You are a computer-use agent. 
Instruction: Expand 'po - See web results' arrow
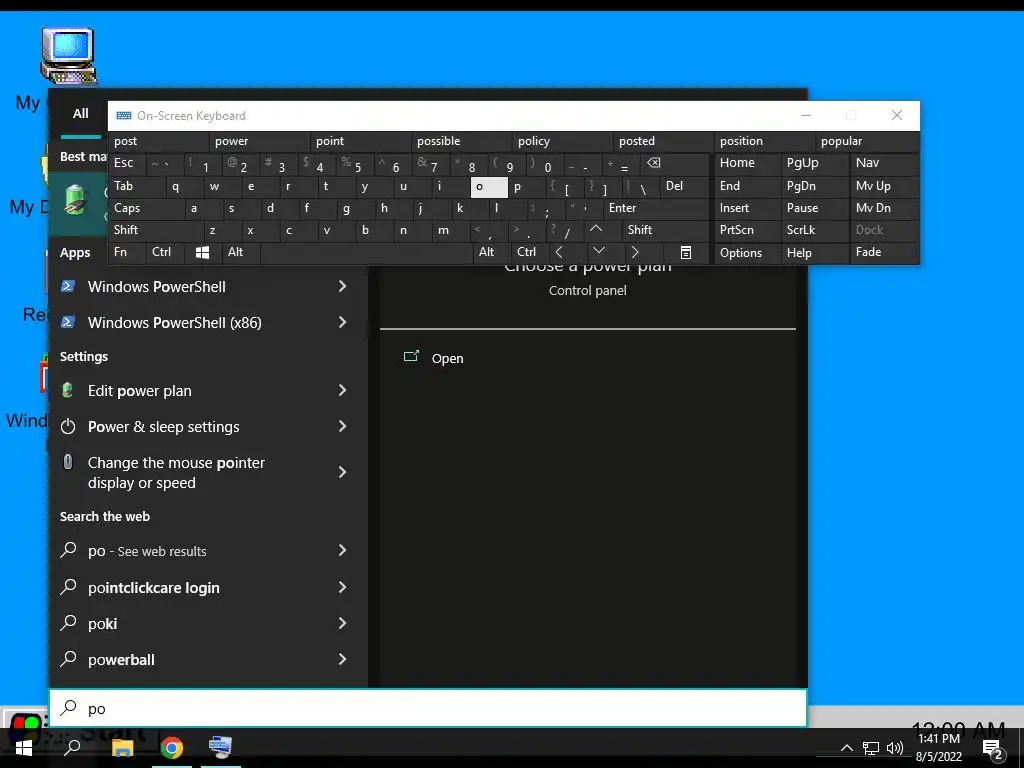click(342, 551)
